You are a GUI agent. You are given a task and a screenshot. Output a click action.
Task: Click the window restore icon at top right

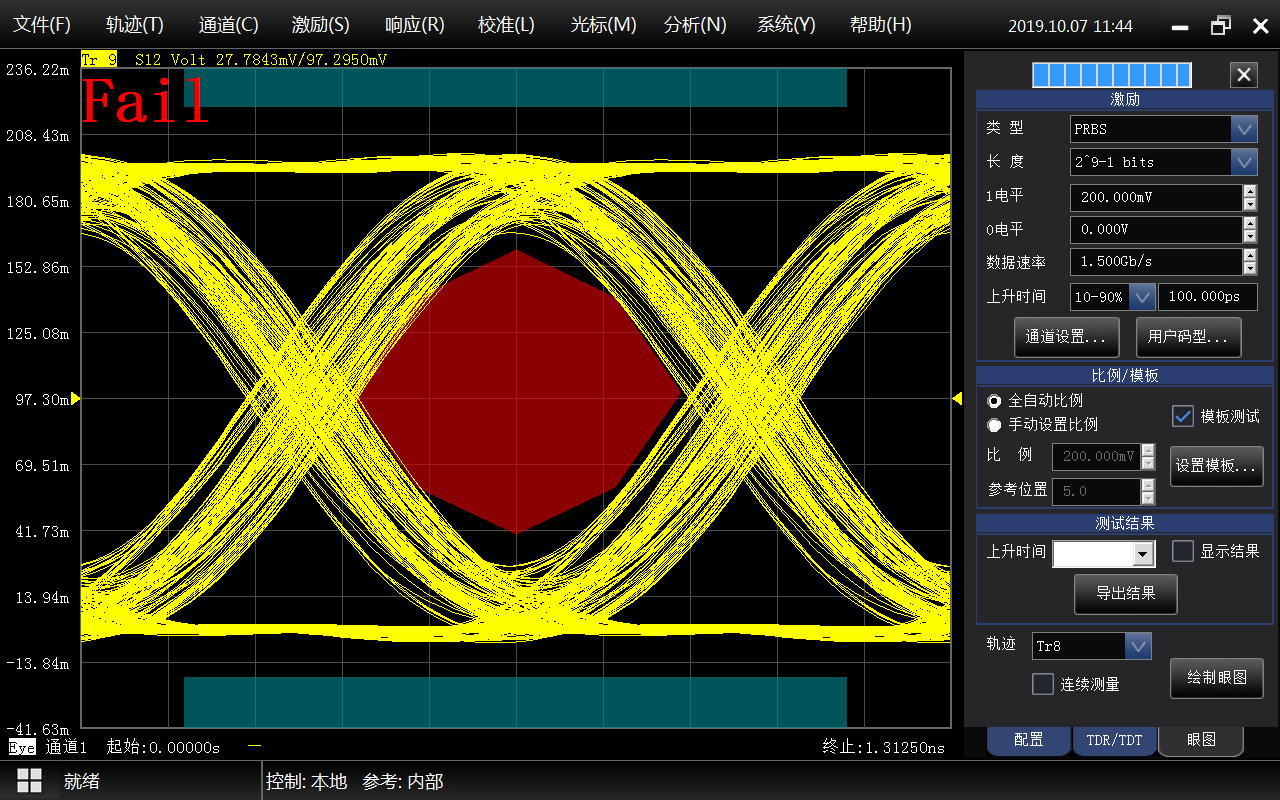(1220, 26)
